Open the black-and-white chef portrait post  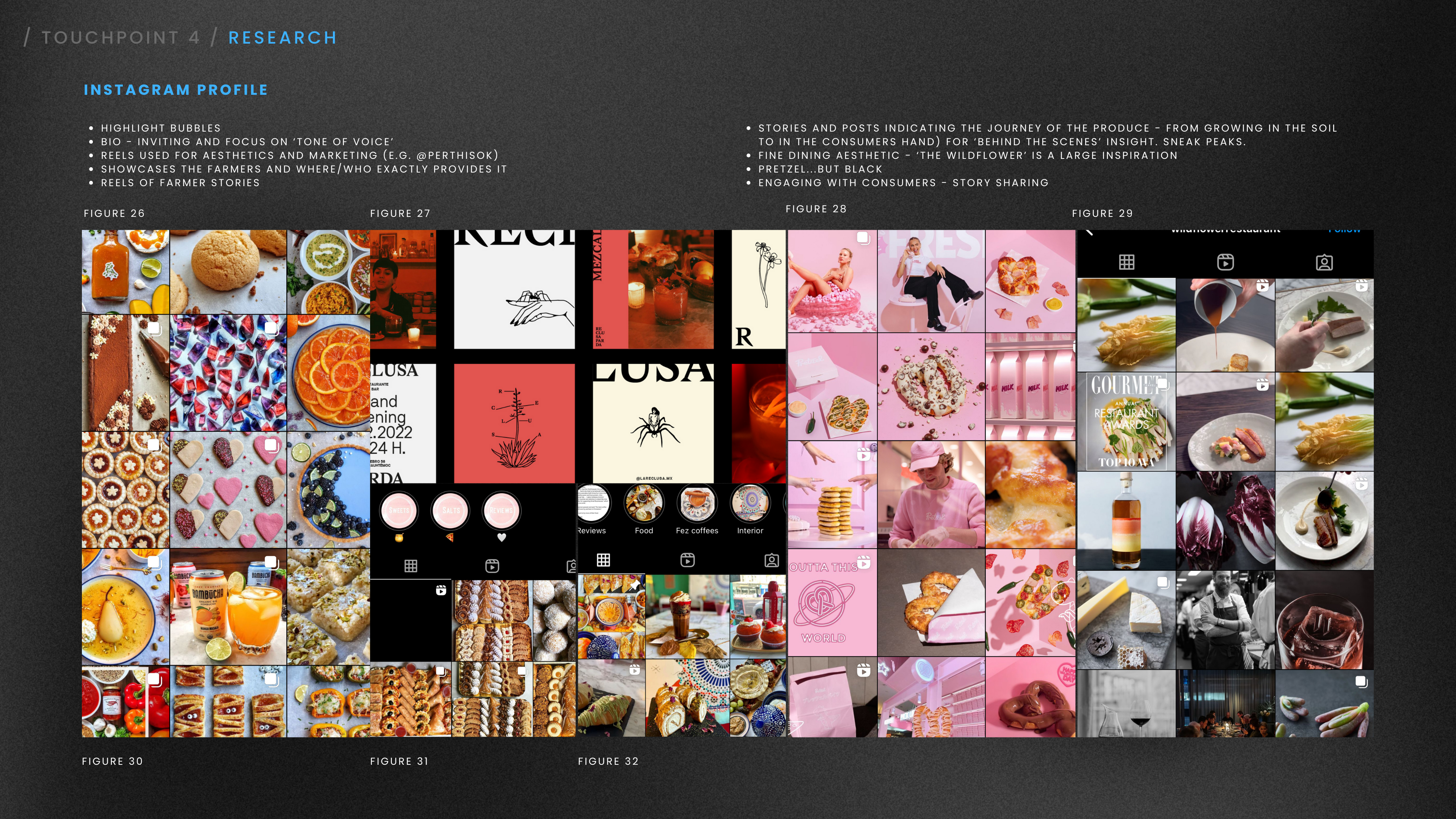1225,620
